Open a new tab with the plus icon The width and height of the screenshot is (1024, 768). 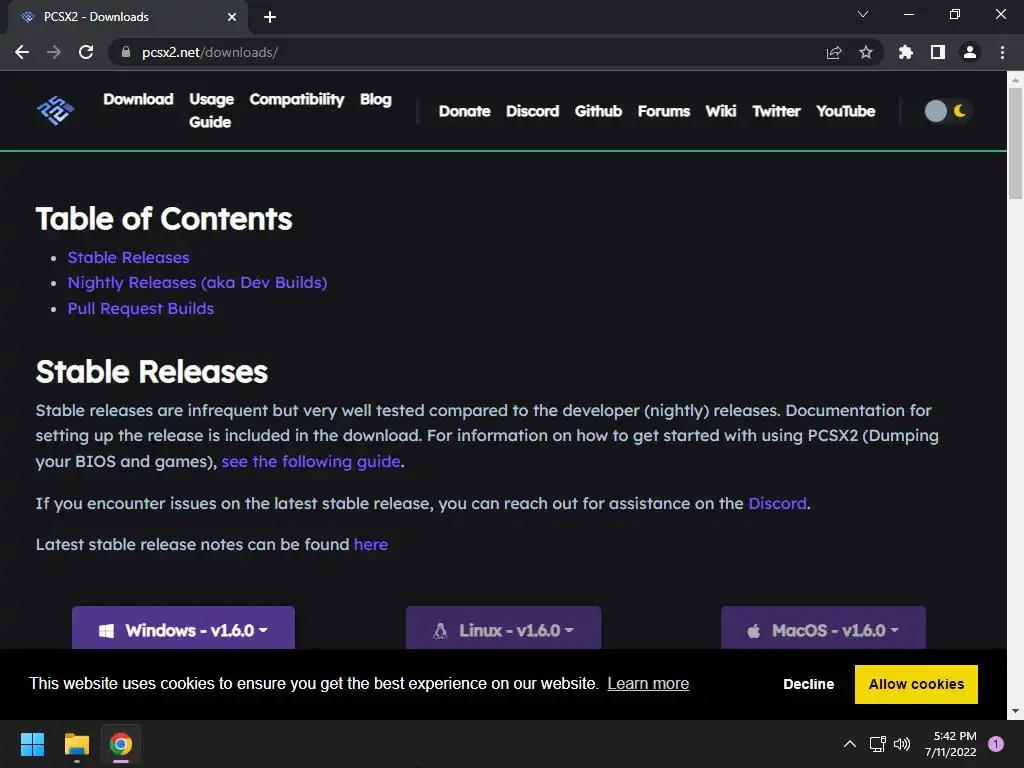[270, 17]
